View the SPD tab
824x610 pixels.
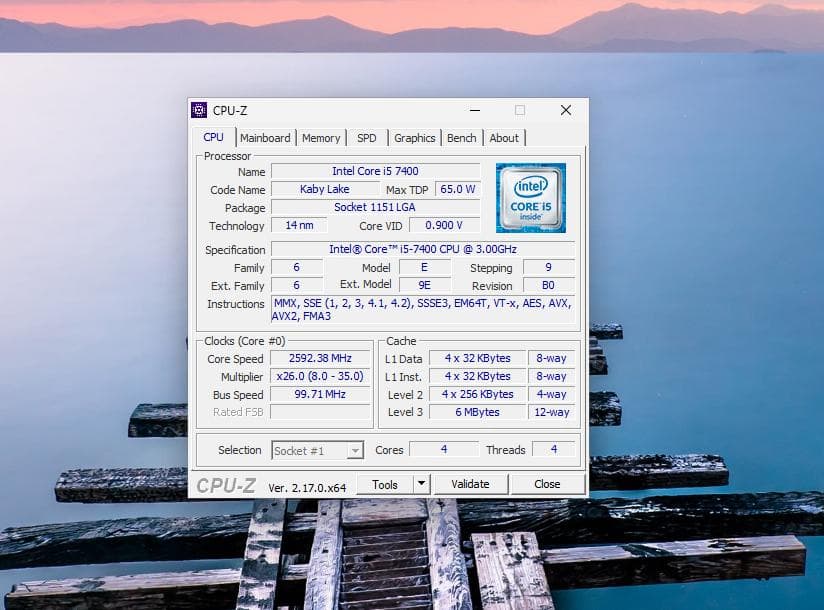click(367, 137)
